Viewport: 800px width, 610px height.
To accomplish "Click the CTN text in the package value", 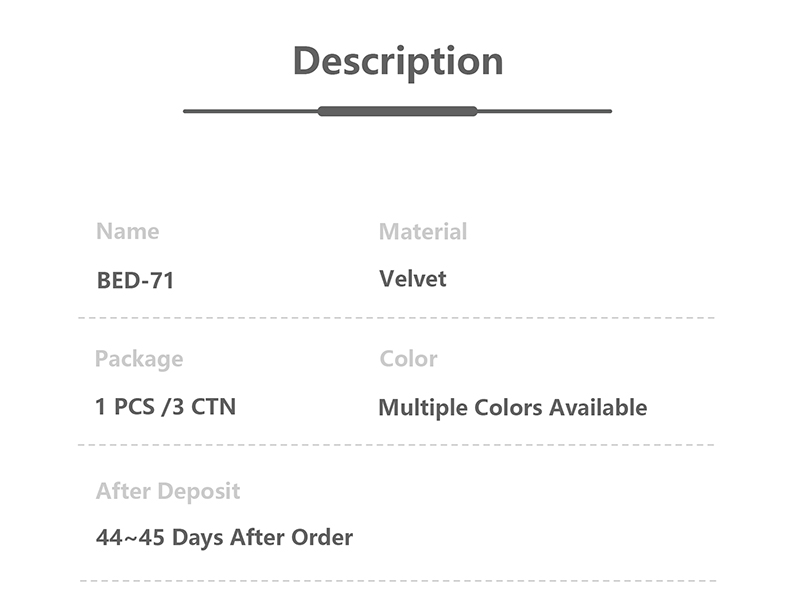I will 213,407.
